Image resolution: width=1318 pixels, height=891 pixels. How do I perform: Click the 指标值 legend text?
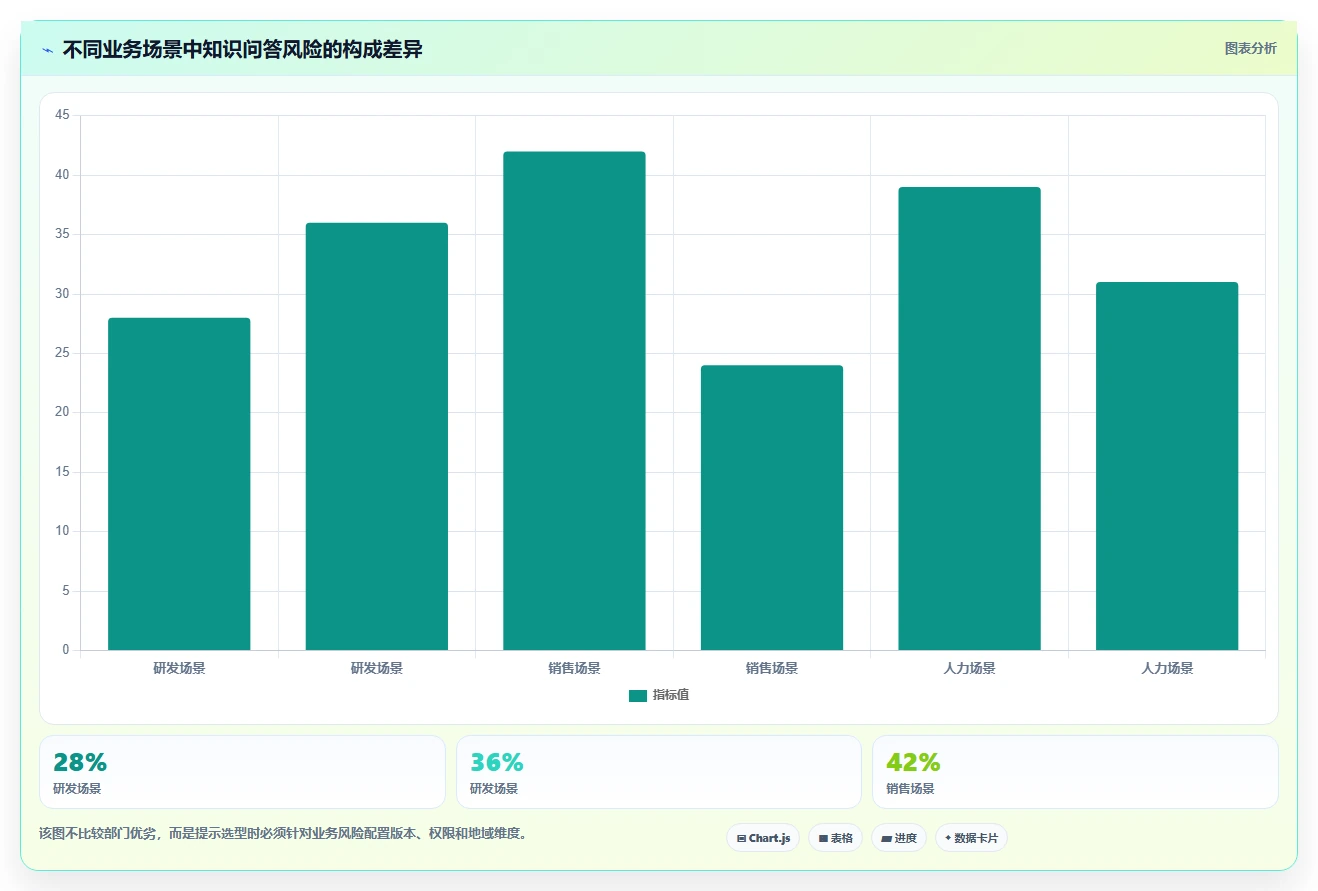pyautogui.click(x=671, y=696)
